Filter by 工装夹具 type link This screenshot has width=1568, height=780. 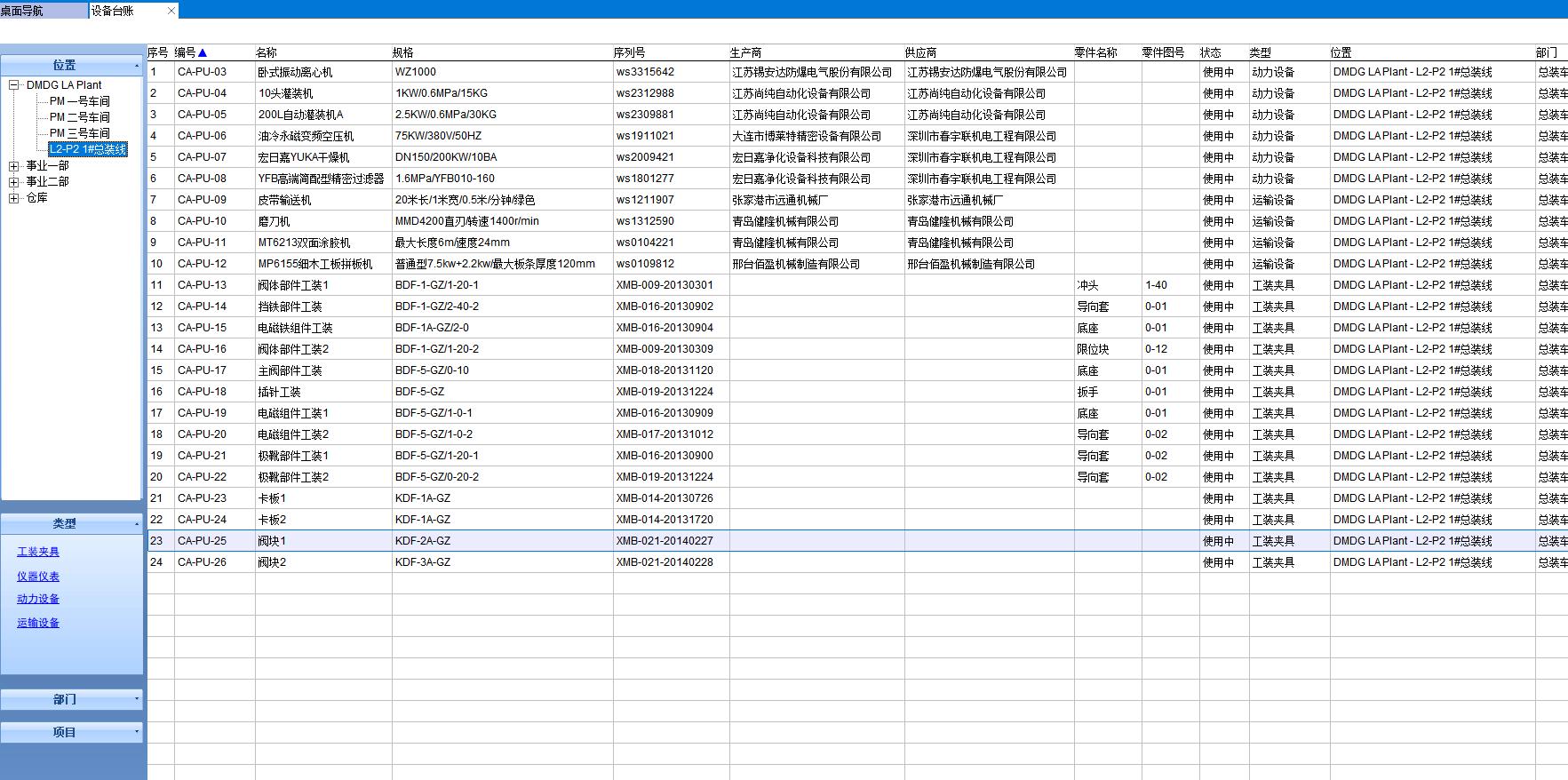[38, 552]
